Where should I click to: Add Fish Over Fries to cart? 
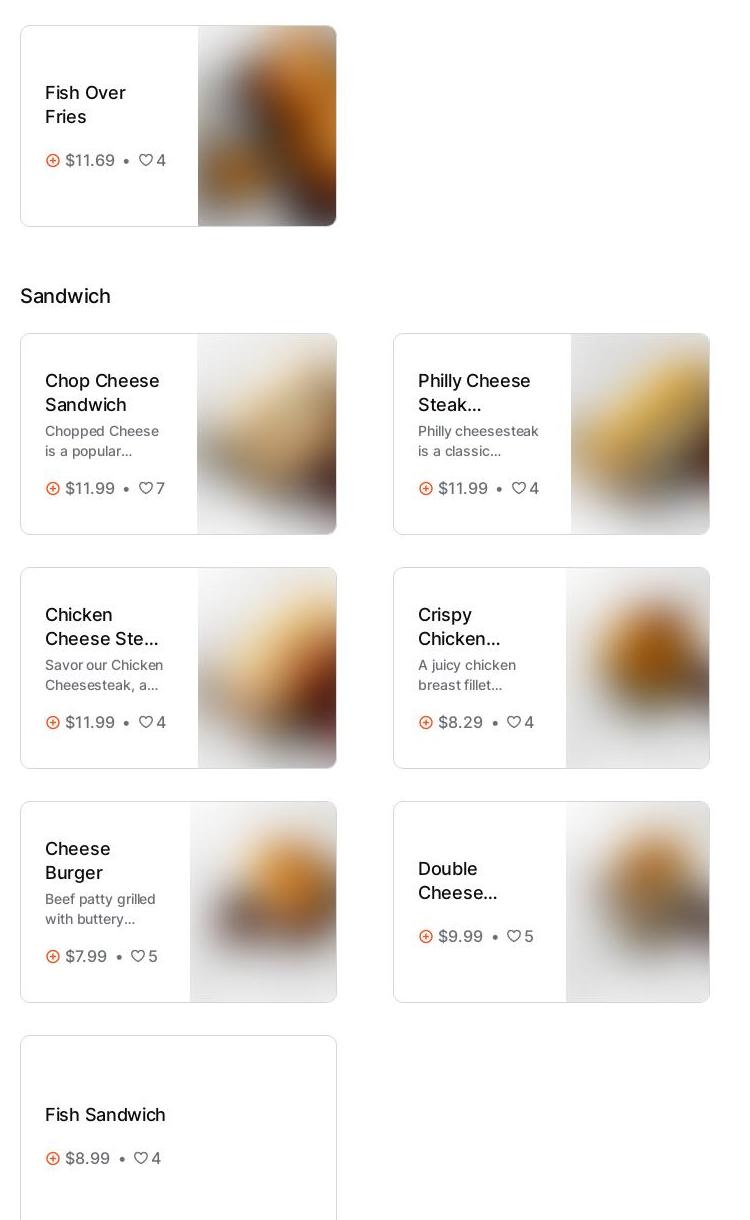point(53,160)
